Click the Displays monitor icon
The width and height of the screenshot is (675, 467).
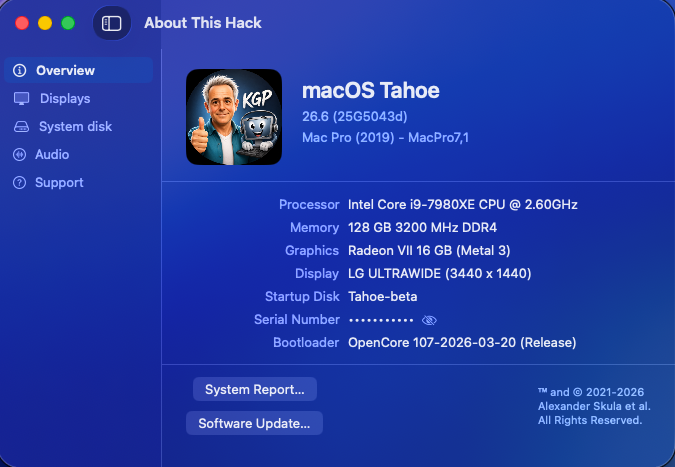[22, 99]
